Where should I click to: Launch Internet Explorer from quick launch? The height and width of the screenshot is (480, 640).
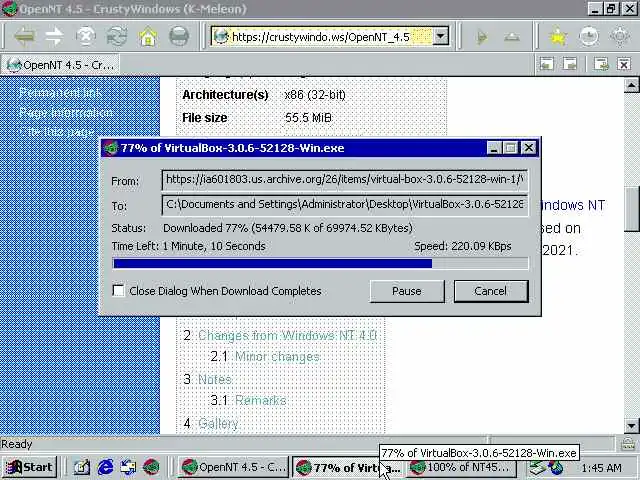click(105, 467)
